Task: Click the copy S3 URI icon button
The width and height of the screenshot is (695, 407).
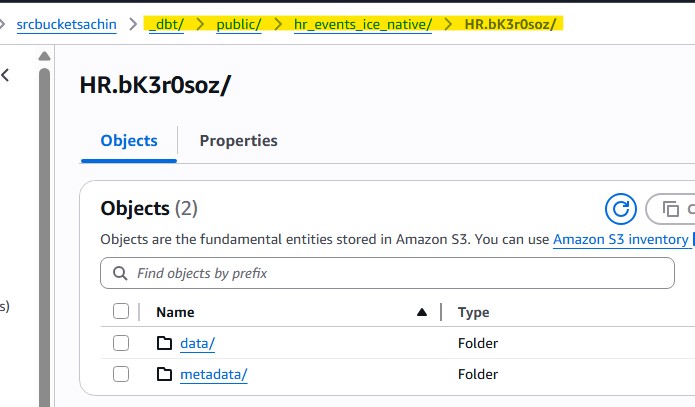Action: point(671,208)
